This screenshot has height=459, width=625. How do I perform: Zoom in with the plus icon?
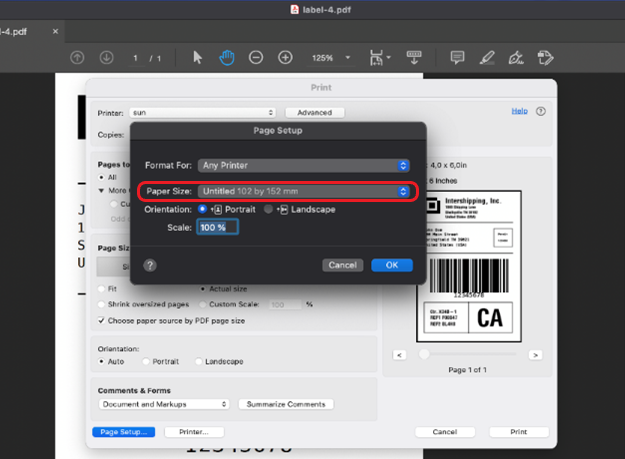point(285,58)
